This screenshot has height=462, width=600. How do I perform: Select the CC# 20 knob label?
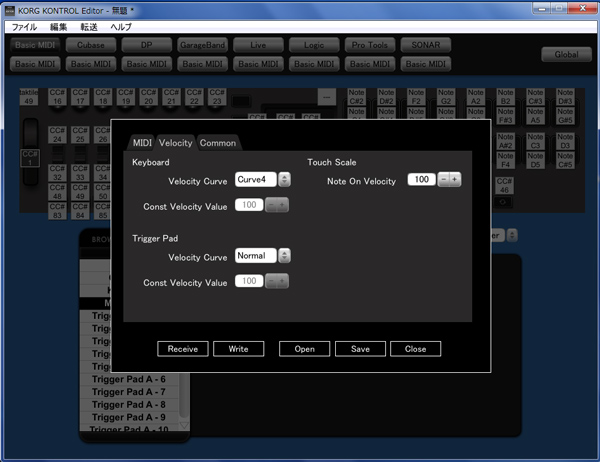pyautogui.click(x=148, y=97)
